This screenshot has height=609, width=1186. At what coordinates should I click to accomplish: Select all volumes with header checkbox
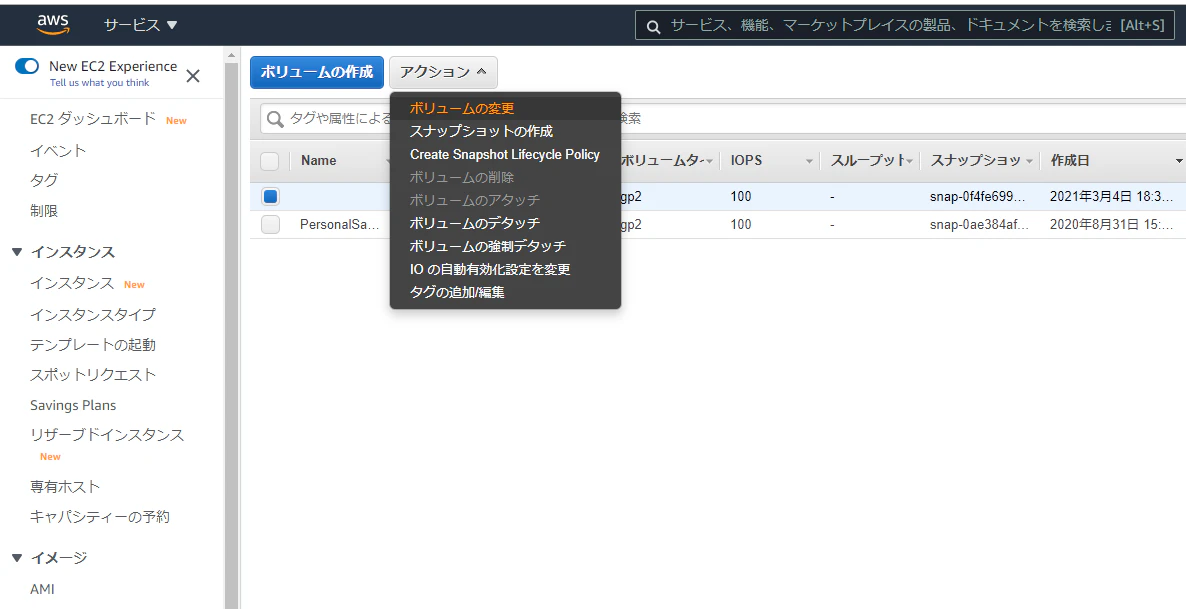[269, 161]
